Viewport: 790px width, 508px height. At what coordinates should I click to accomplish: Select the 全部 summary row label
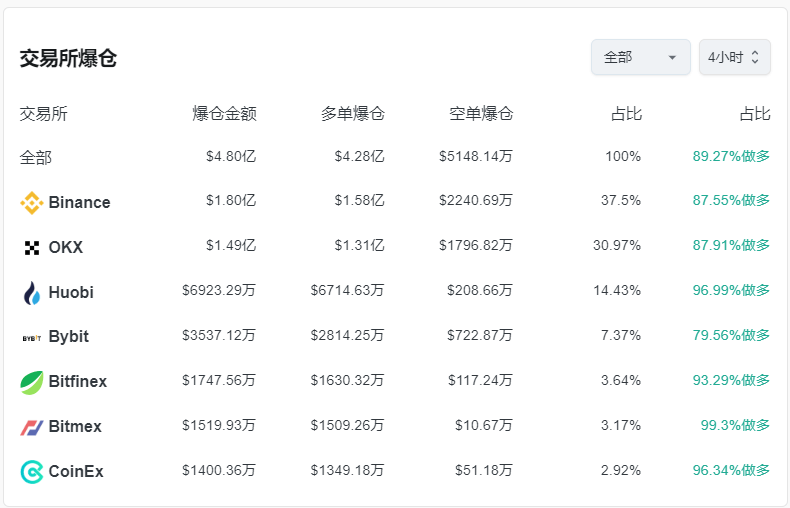point(36,157)
